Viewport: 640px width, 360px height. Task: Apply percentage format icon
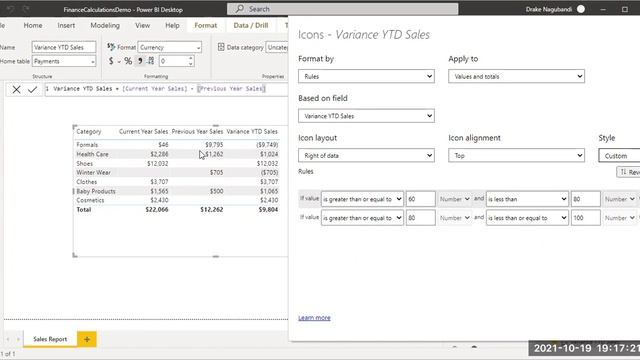(x=128, y=61)
